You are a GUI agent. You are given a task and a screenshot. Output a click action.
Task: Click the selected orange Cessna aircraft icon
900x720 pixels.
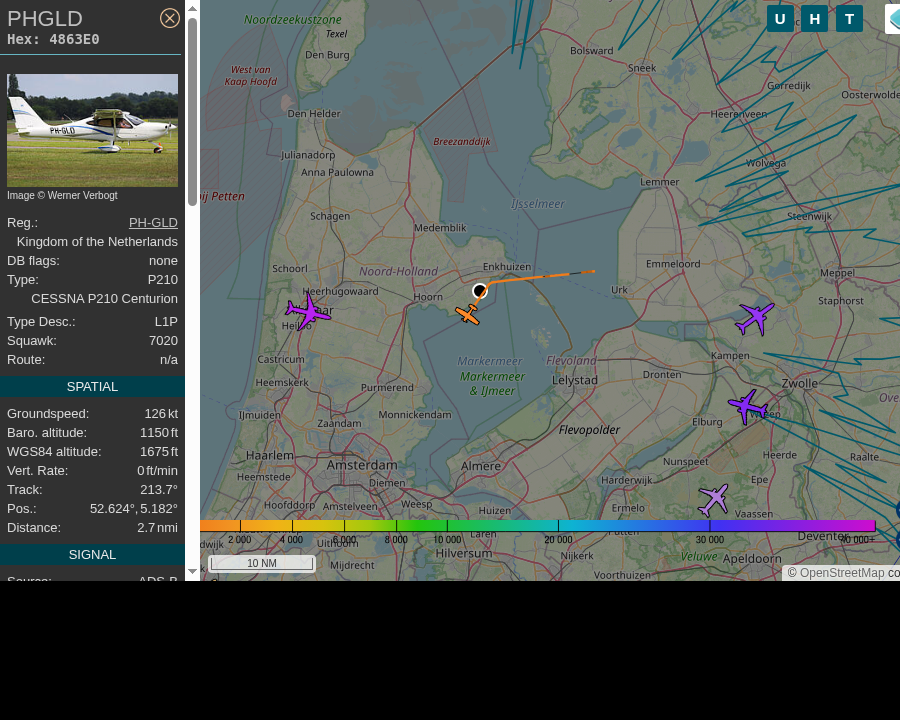pyautogui.click(x=468, y=314)
